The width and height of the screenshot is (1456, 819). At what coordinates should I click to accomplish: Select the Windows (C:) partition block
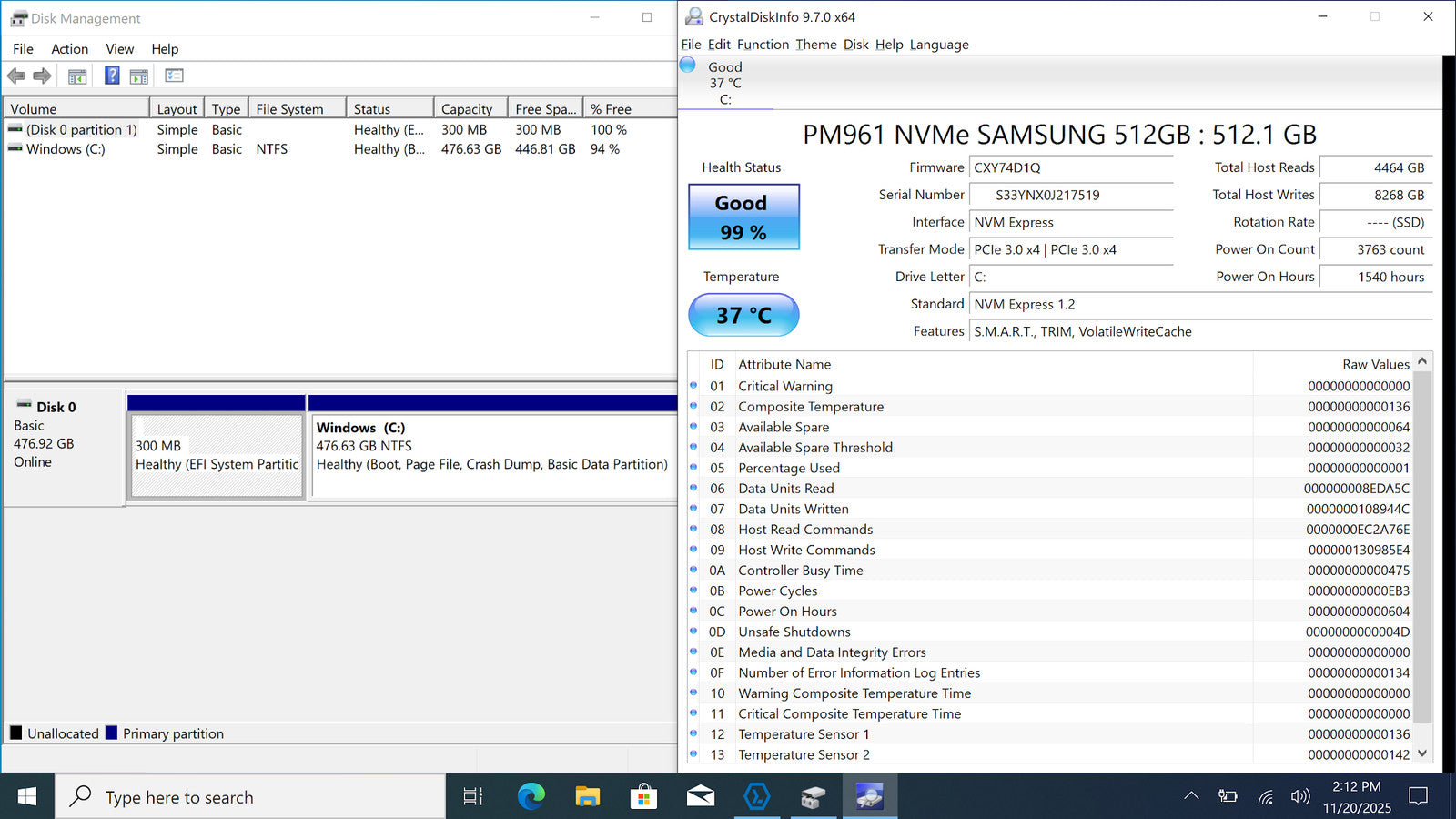(491, 455)
